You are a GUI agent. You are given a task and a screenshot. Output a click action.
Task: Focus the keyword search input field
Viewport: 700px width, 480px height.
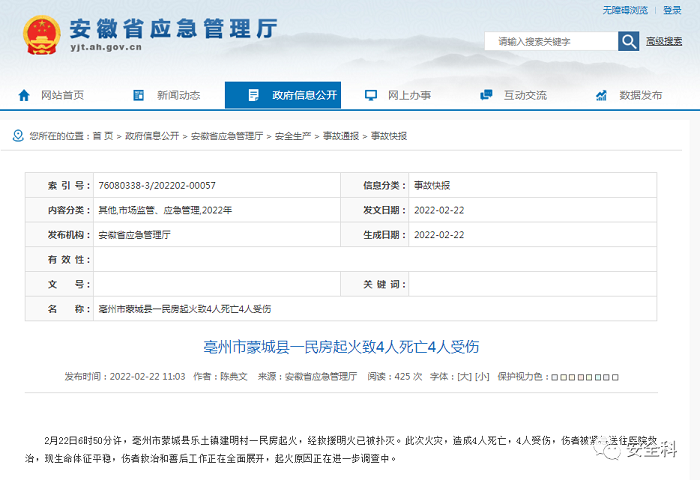click(x=550, y=41)
